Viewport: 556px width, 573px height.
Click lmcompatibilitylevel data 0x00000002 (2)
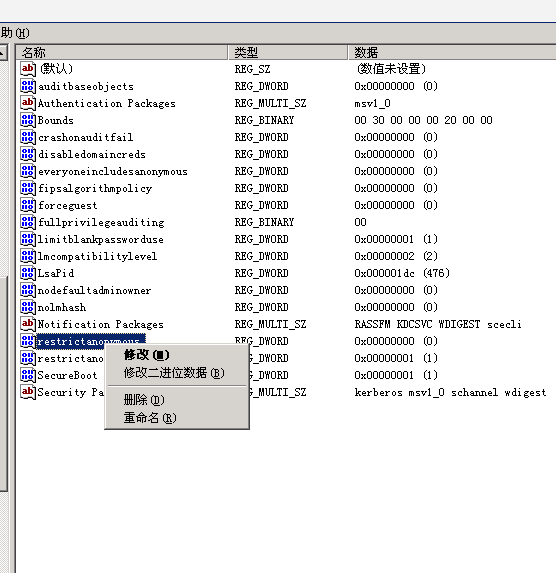click(x=396, y=256)
